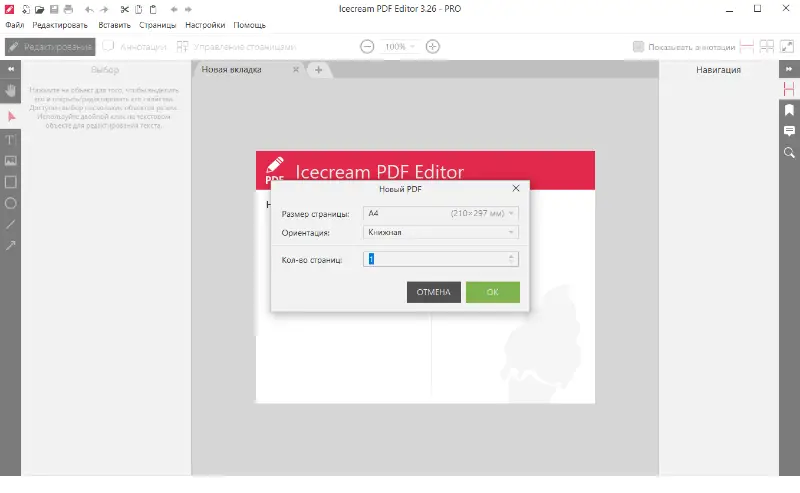Viewport: 800px width, 493px height.
Task: Toggle the Показывать аннотации checkbox
Action: point(638,46)
